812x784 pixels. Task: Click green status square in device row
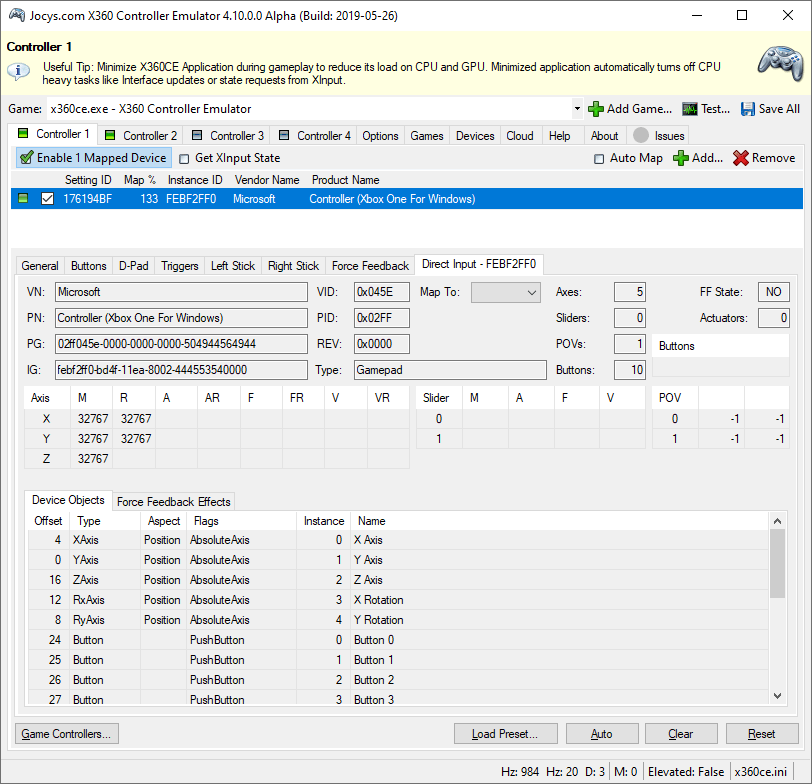[23, 198]
